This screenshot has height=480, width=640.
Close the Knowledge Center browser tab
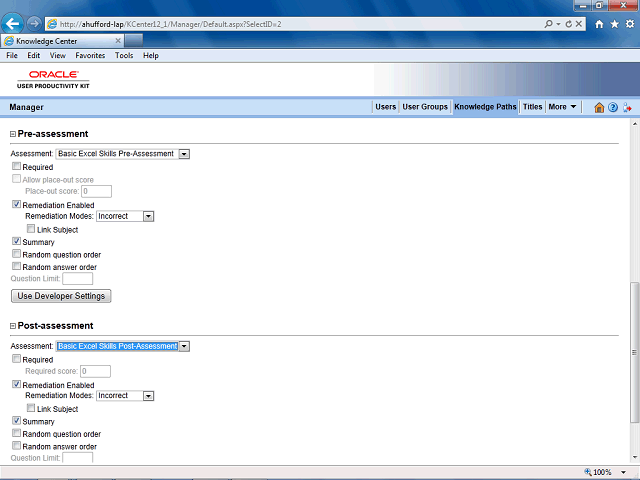click(118, 41)
